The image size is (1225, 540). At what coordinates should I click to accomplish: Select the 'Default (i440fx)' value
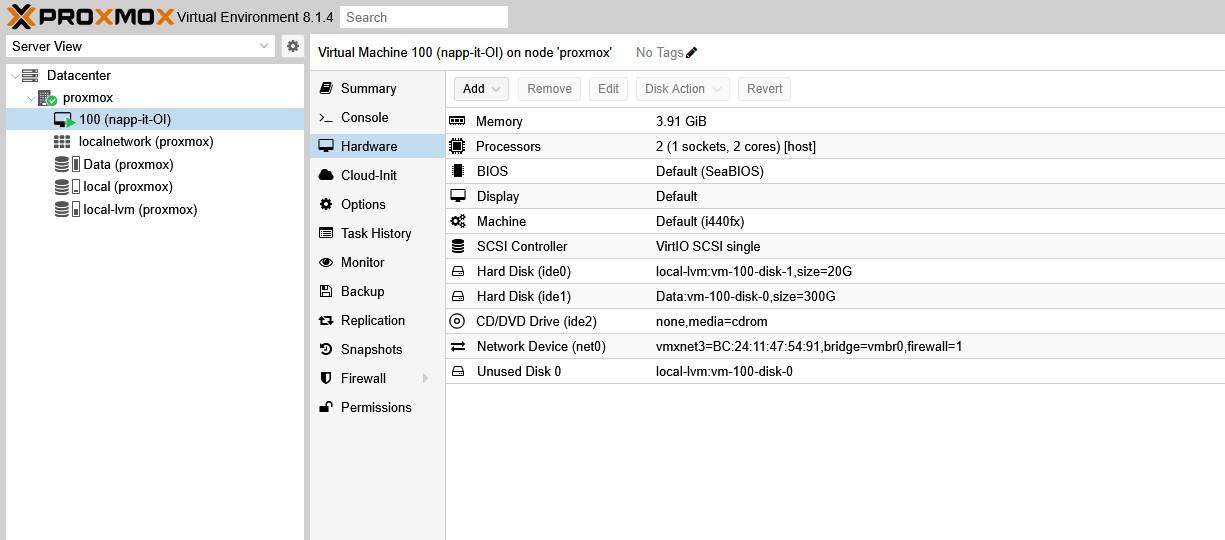coord(700,221)
